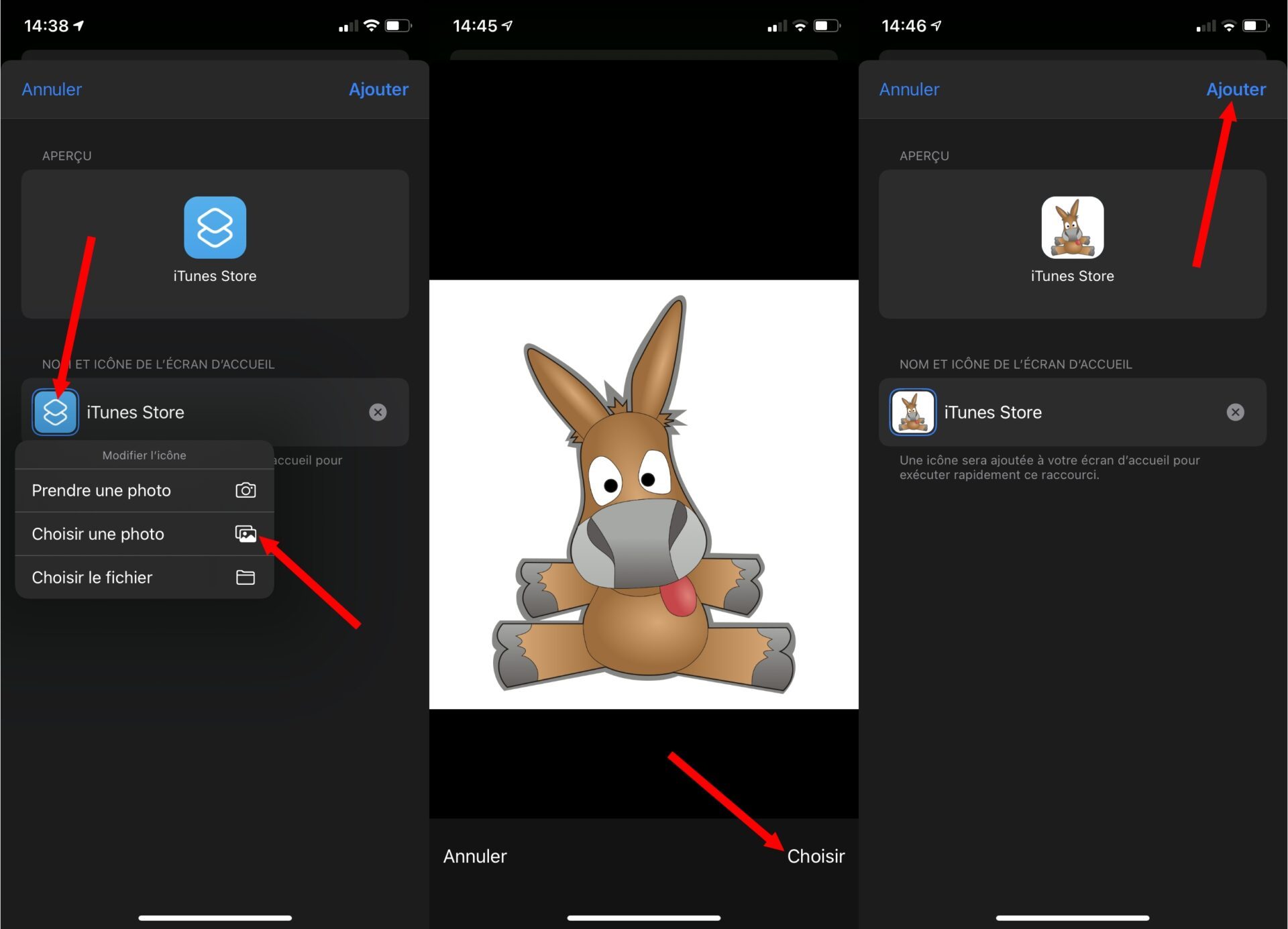Select Prendre une photo menu entry
This screenshot has height=929, width=1288.
[144, 490]
